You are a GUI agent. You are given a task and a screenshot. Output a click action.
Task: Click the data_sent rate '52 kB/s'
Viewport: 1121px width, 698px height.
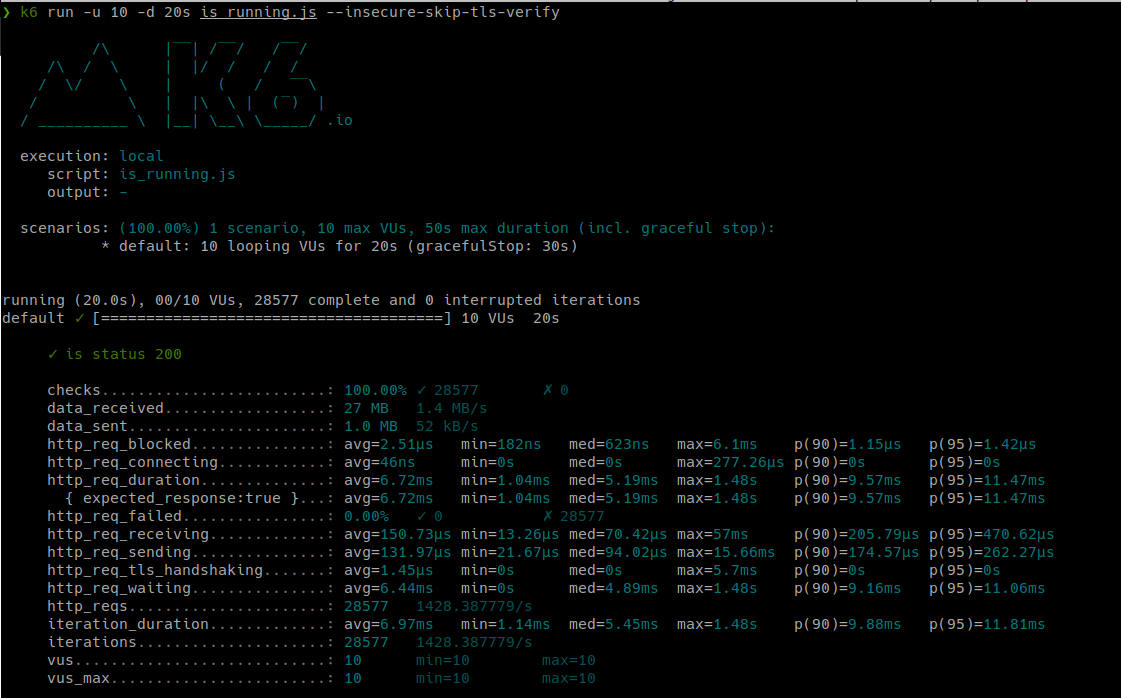point(447,426)
